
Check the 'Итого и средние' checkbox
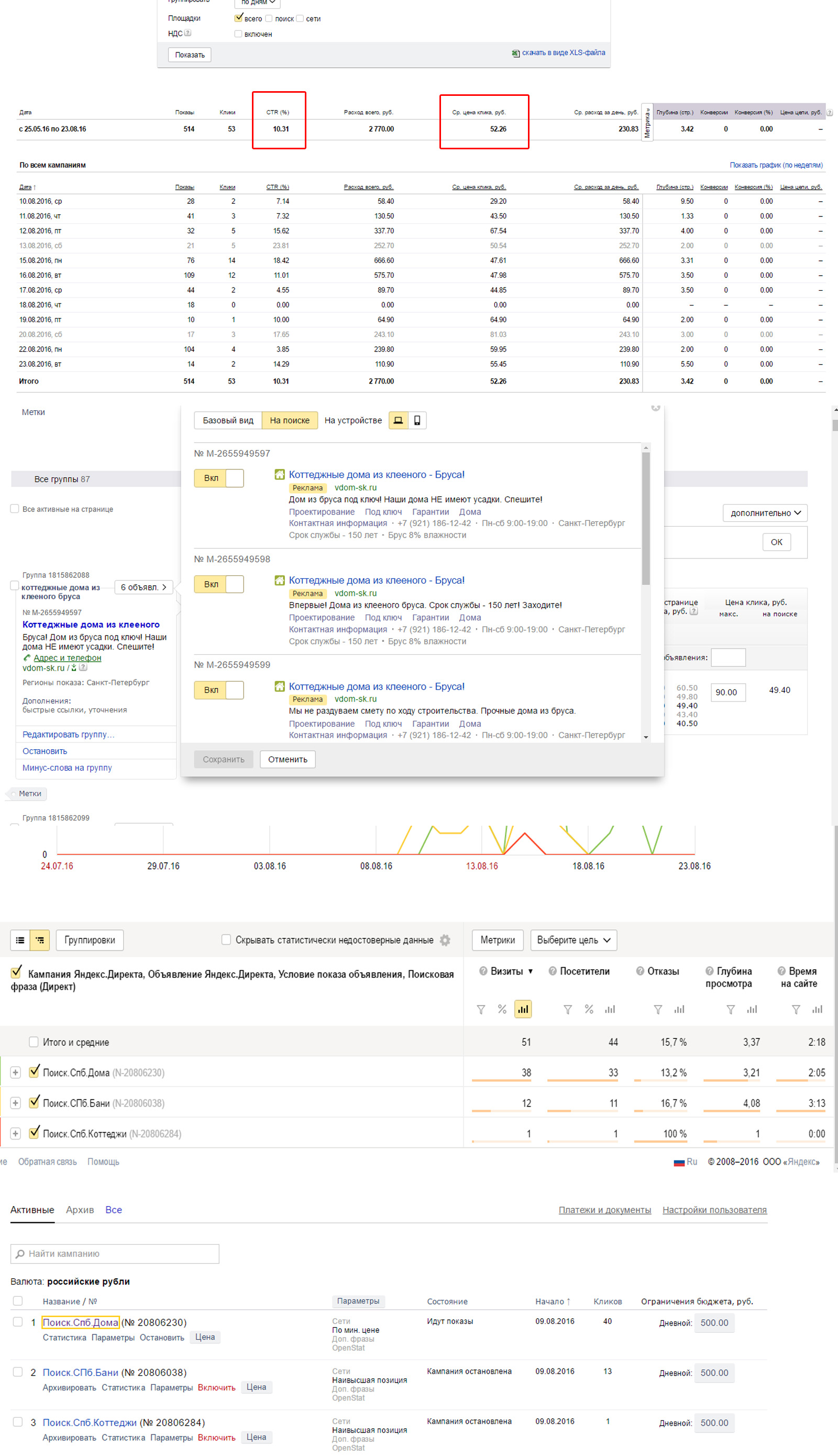[34, 1042]
